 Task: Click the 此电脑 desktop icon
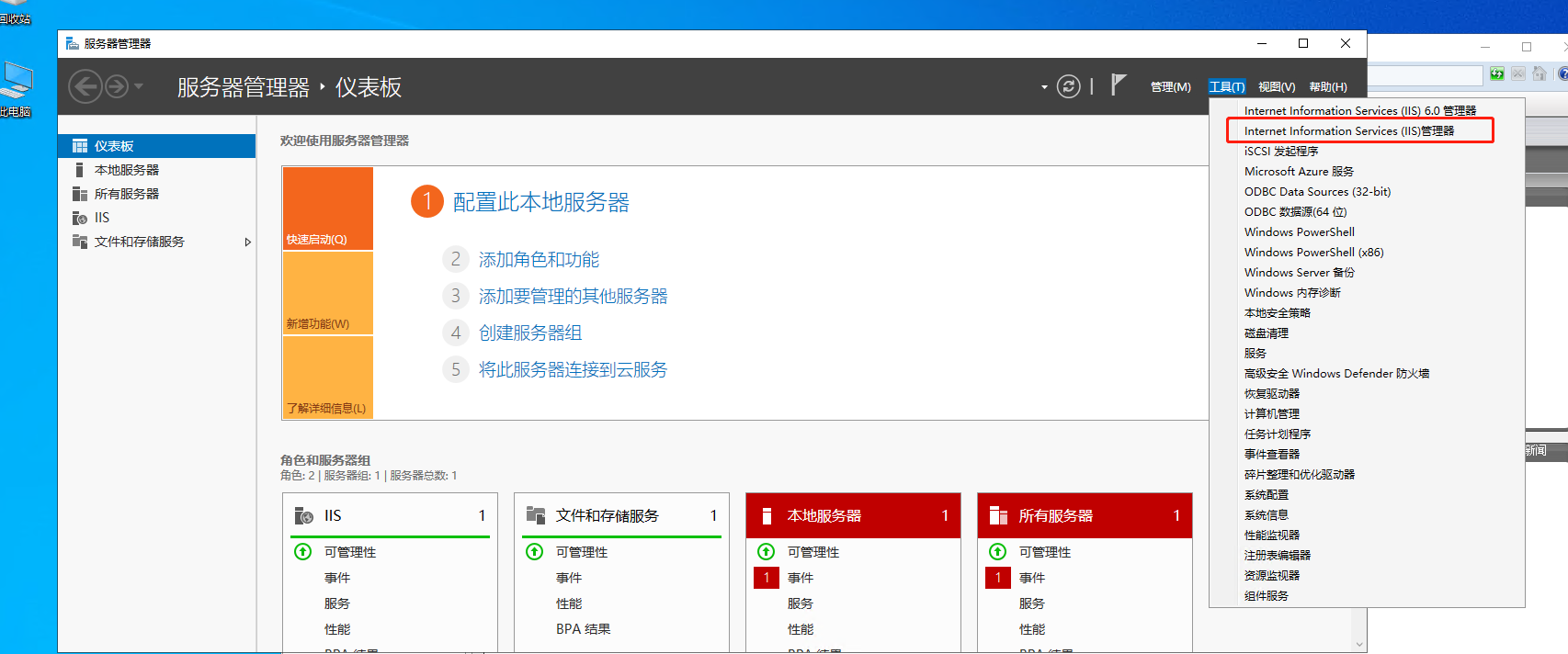pyautogui.click(x=16, y=90)
